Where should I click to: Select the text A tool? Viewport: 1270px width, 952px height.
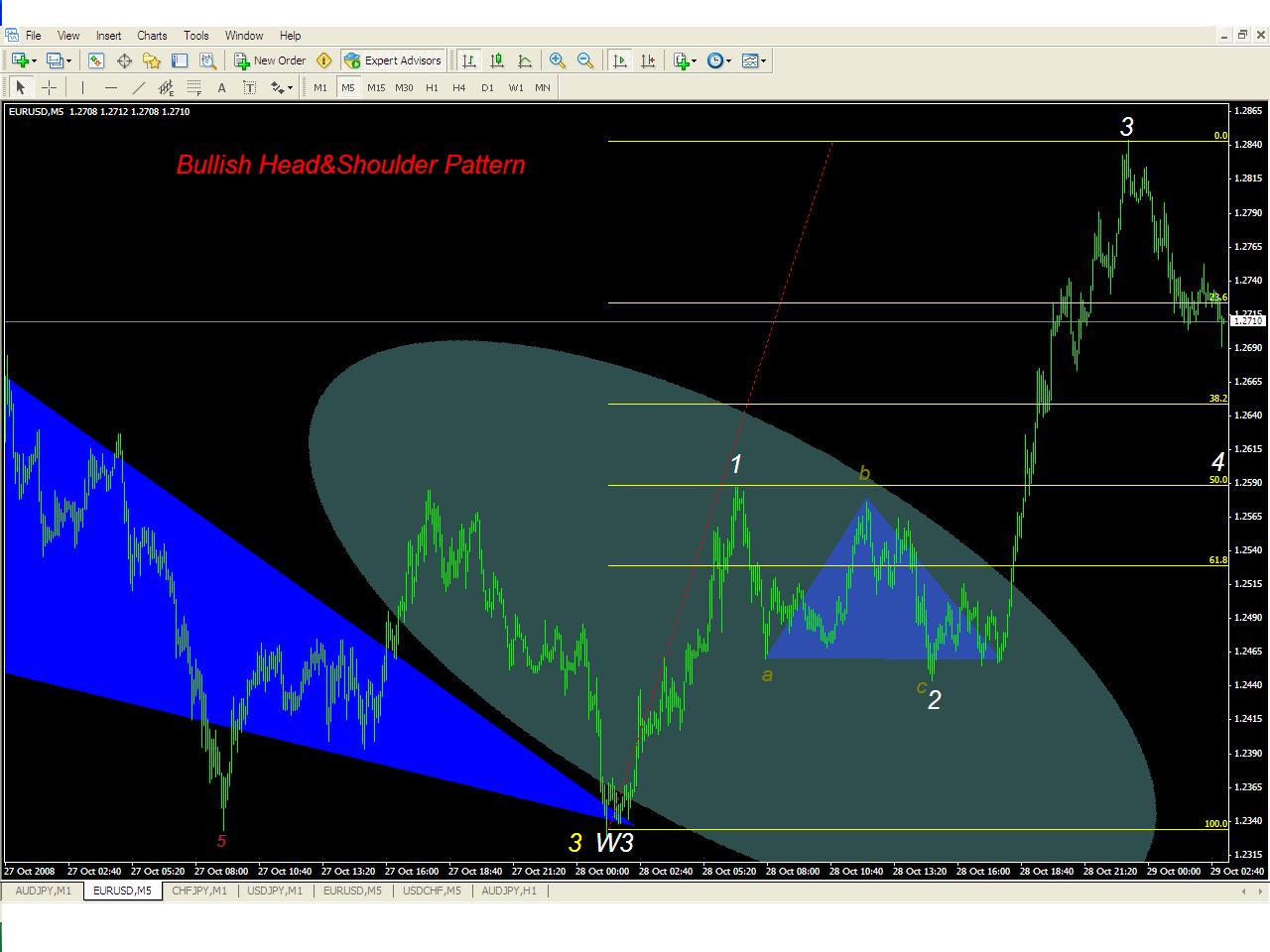tap(222, 87)
